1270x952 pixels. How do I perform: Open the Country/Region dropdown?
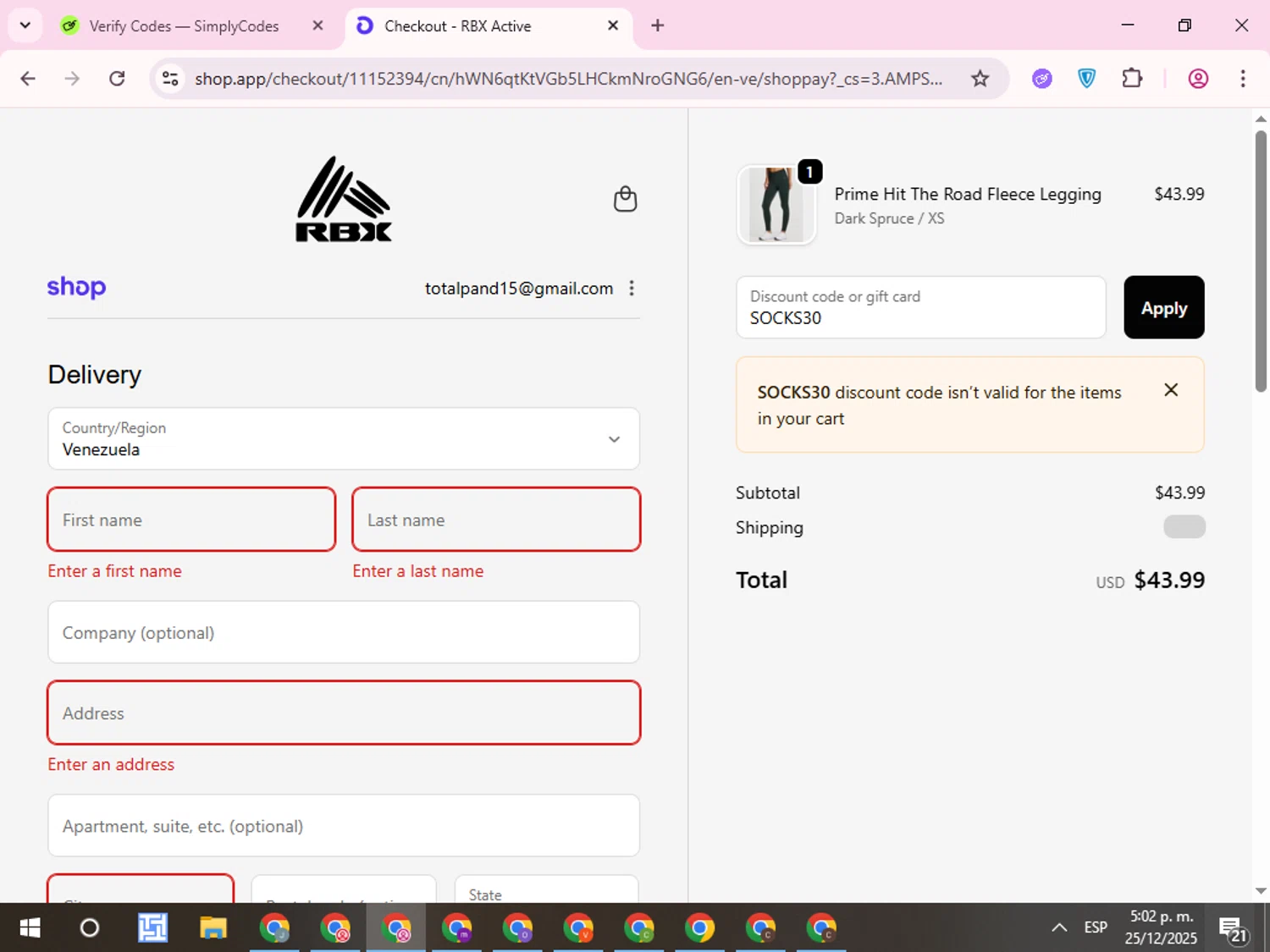[x=344, y=438]
